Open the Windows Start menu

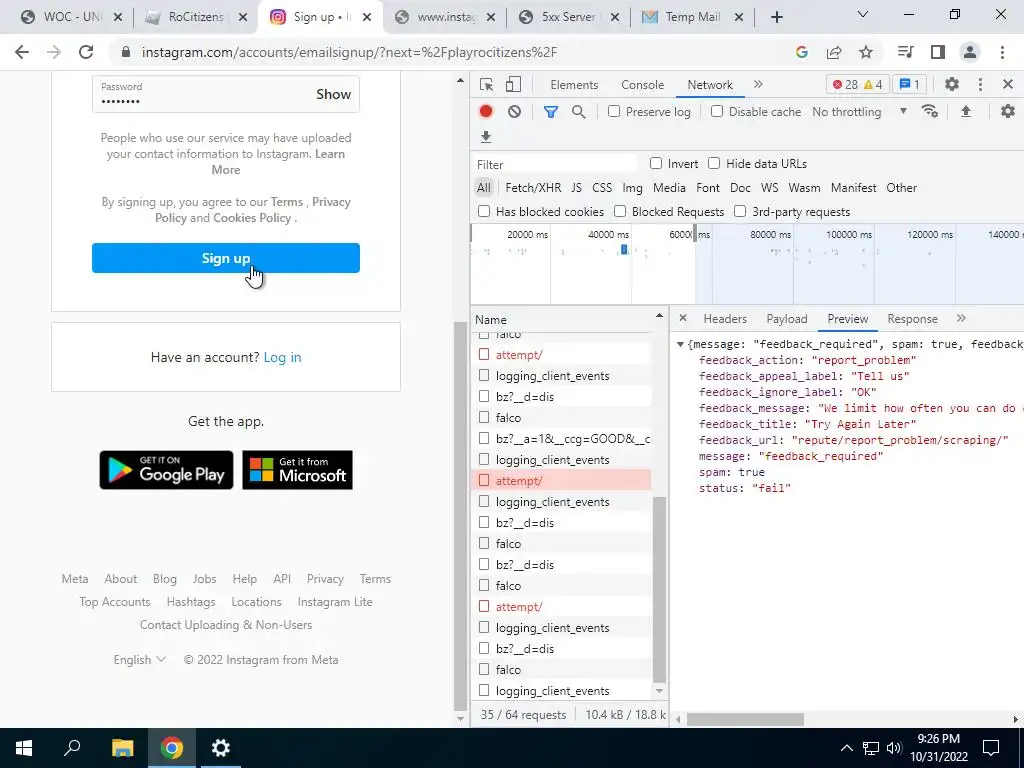click(24, 748)
